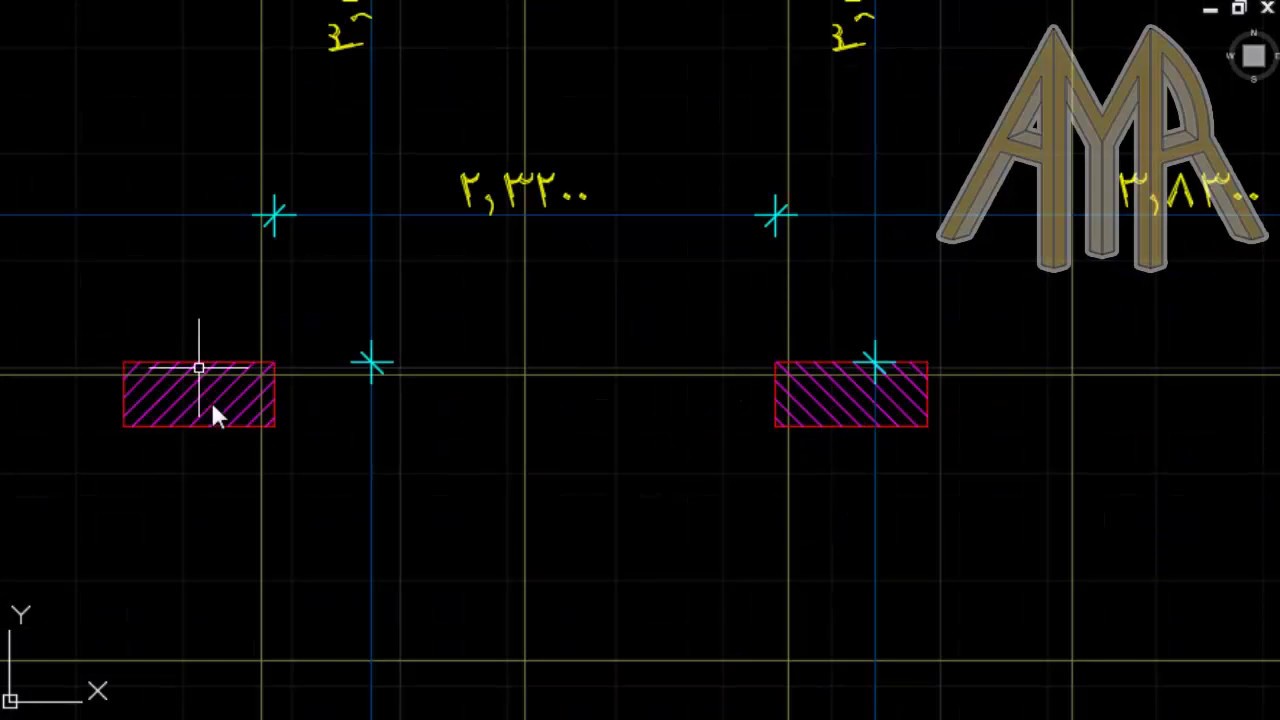Close the drawing window
Image resolution: width=1280 pixels, height=720 pixels.
tap(1267, 9)
